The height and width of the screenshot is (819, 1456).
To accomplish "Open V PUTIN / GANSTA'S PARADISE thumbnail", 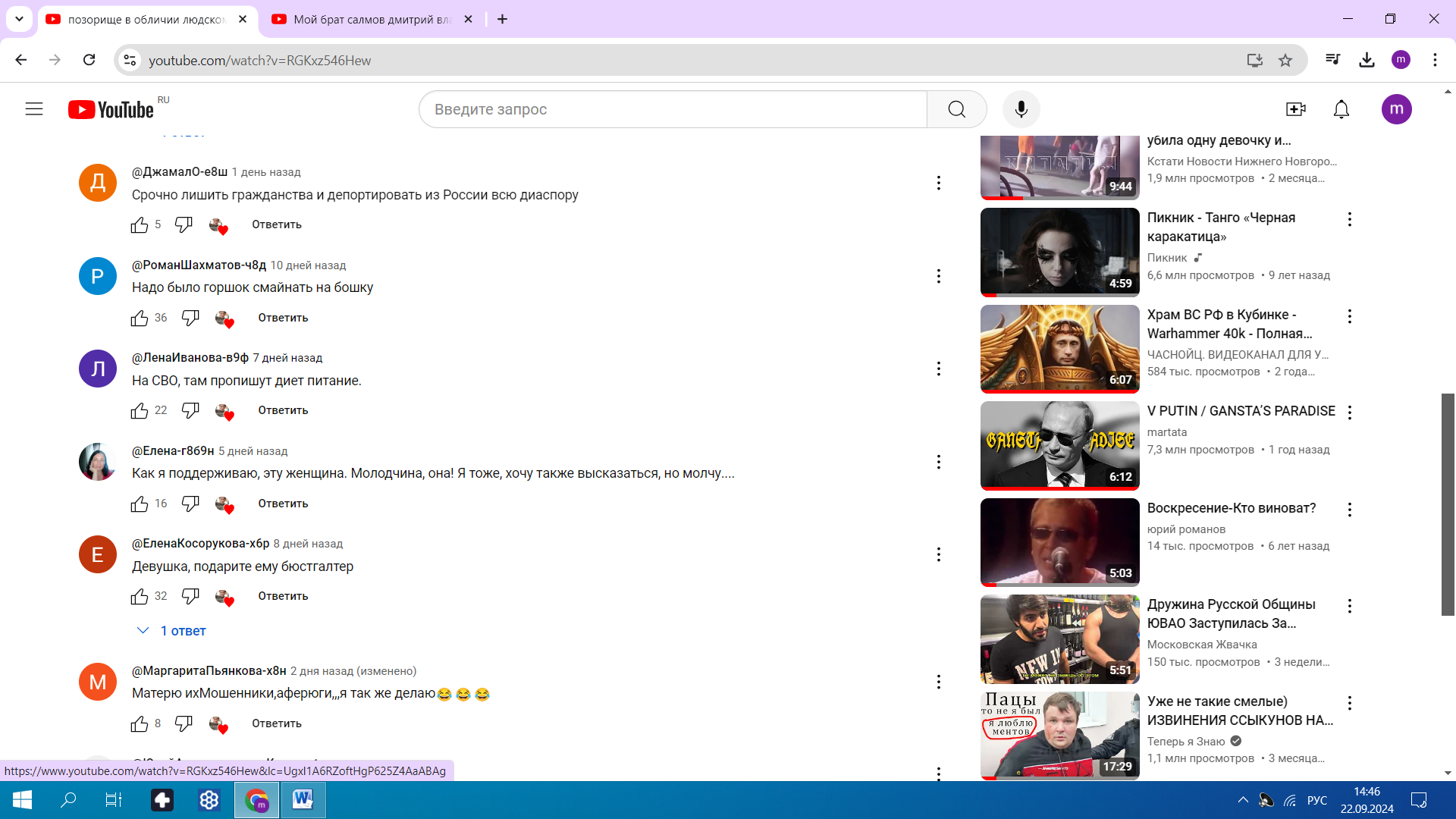I will 1059,445.
